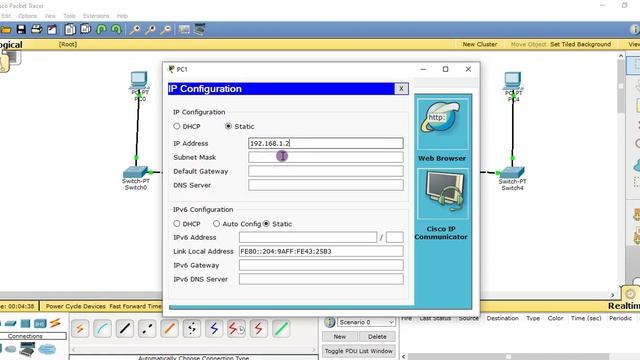Click the PC0 device on the workspace
The image size is (640, 360).
point(139,80)
